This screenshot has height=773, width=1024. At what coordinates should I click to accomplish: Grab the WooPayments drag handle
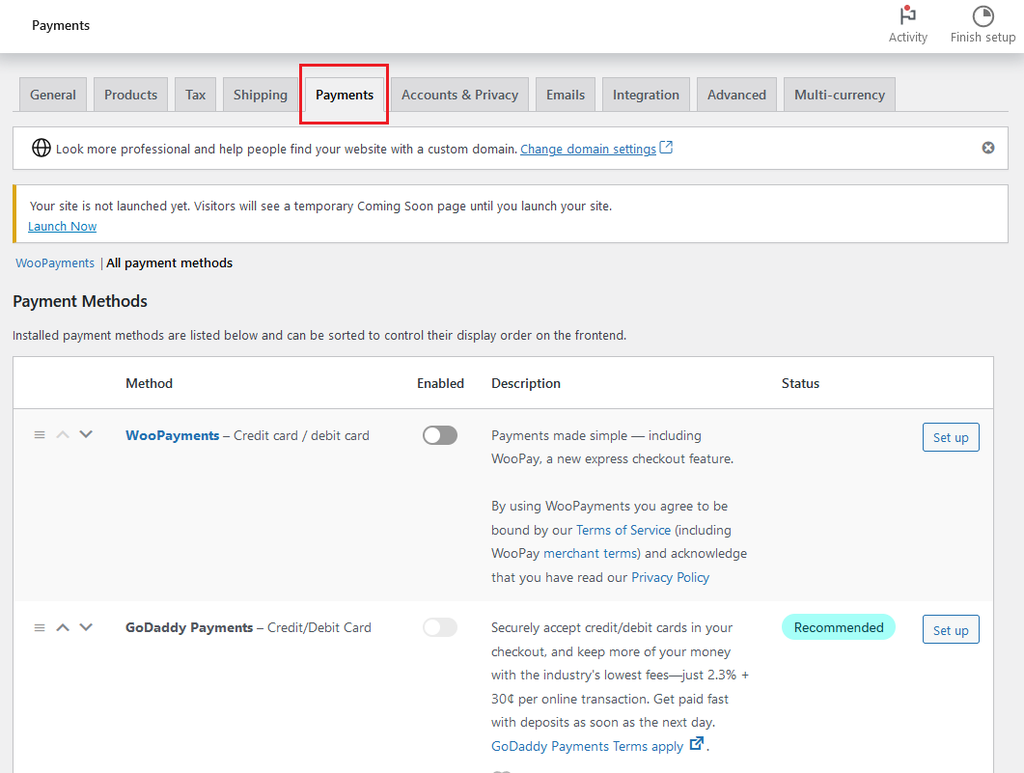(40, 435)
